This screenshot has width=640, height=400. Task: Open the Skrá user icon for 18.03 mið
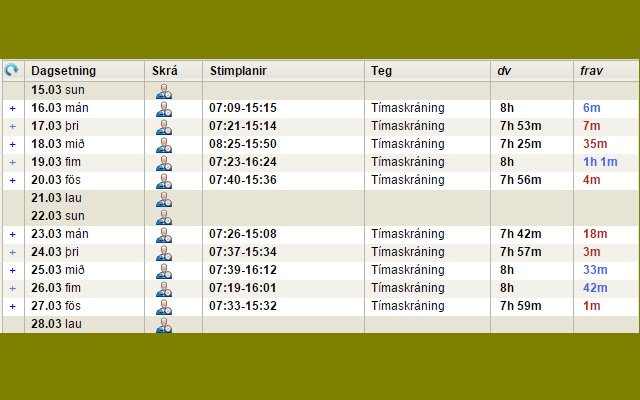[x=164, y=145]
